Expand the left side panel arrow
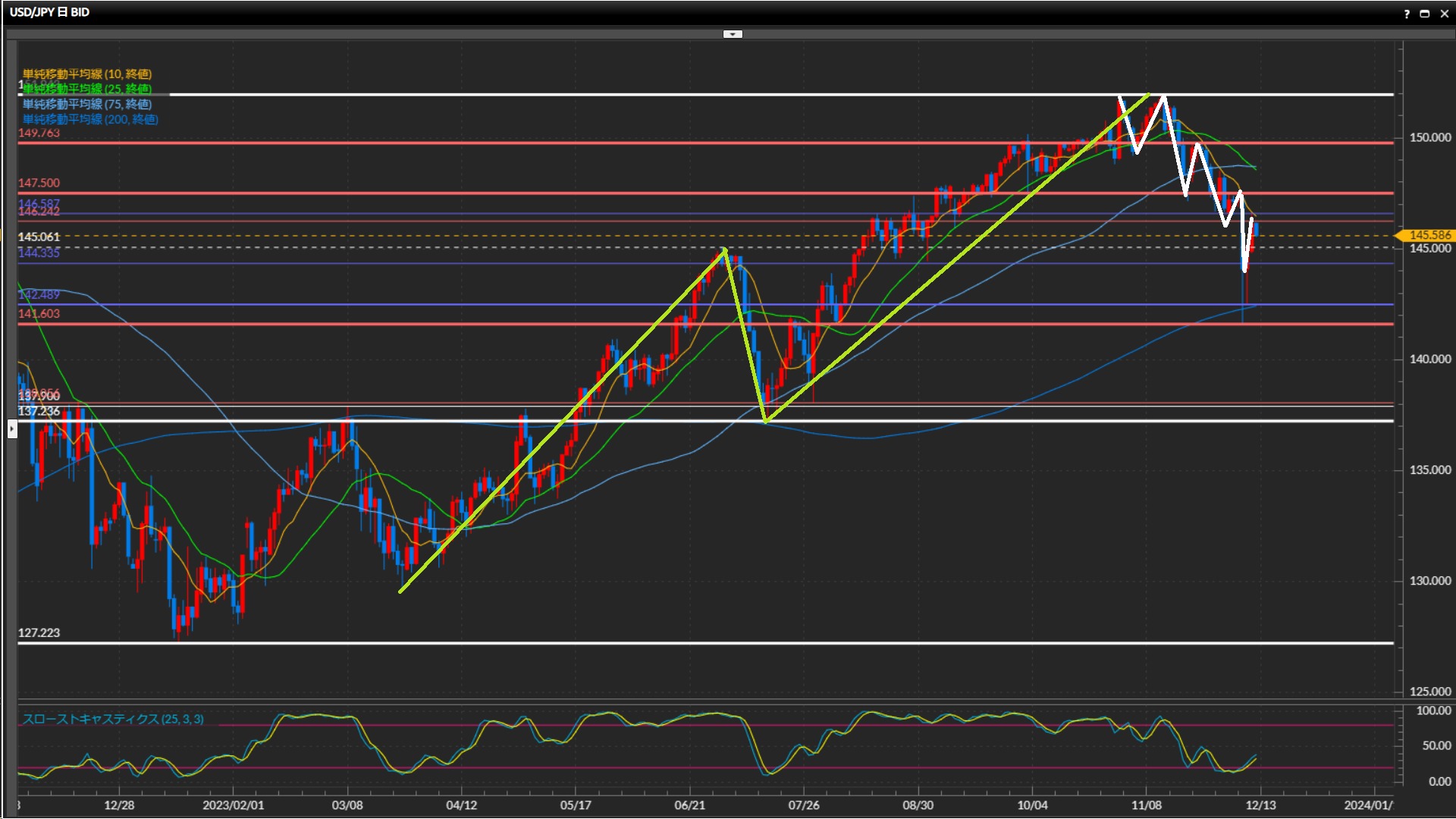The height and width of the screenshot is (819, 1456). [12, 429]
